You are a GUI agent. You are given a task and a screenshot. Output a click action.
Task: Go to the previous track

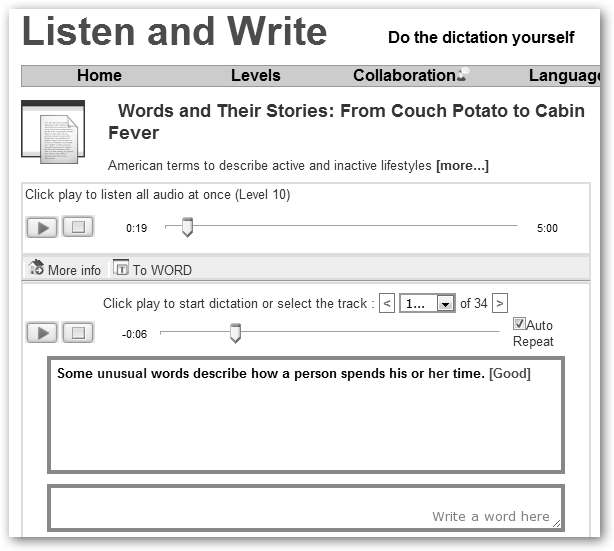point(387,303)
